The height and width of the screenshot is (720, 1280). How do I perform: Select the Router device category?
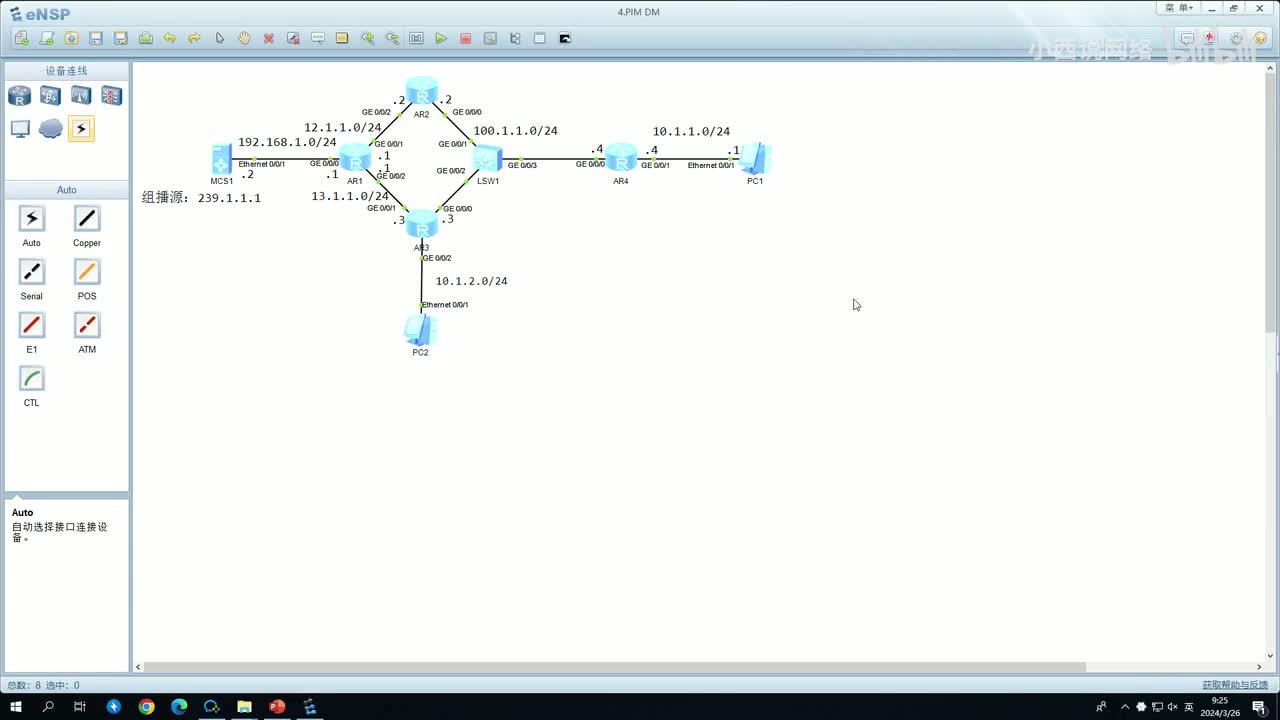[x=19, y=96]
